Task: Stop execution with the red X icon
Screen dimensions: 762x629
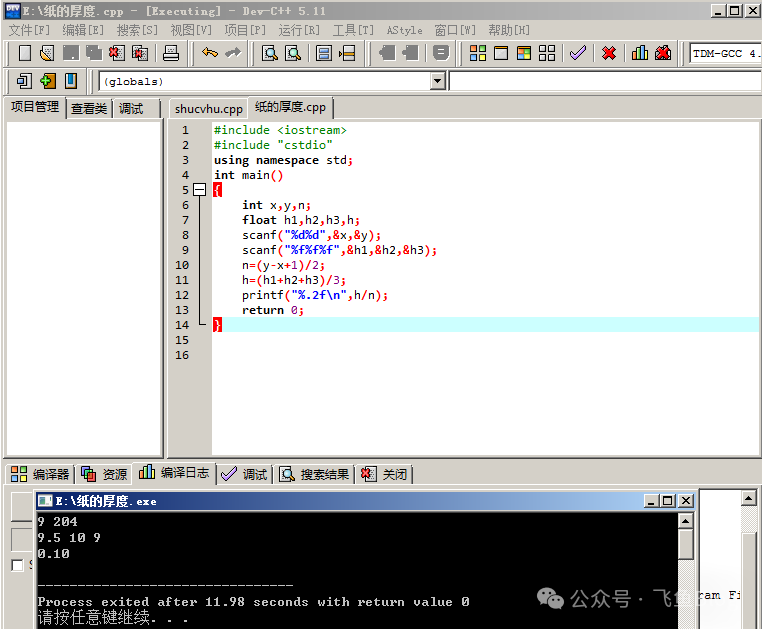Action: coord(609,53)
